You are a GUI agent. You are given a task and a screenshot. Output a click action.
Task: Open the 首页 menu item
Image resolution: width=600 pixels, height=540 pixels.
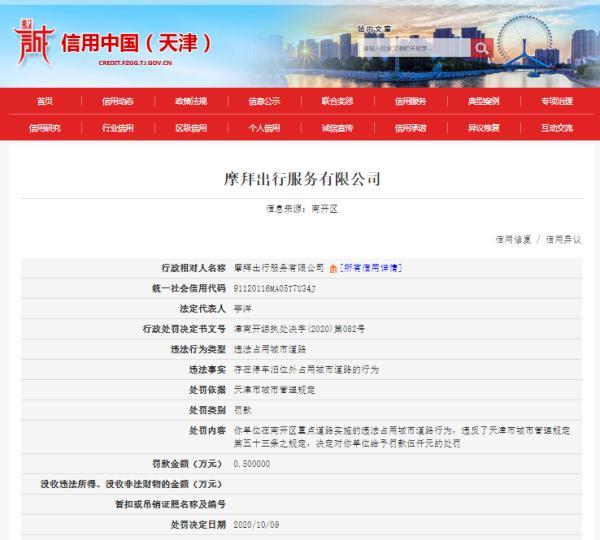45,101
